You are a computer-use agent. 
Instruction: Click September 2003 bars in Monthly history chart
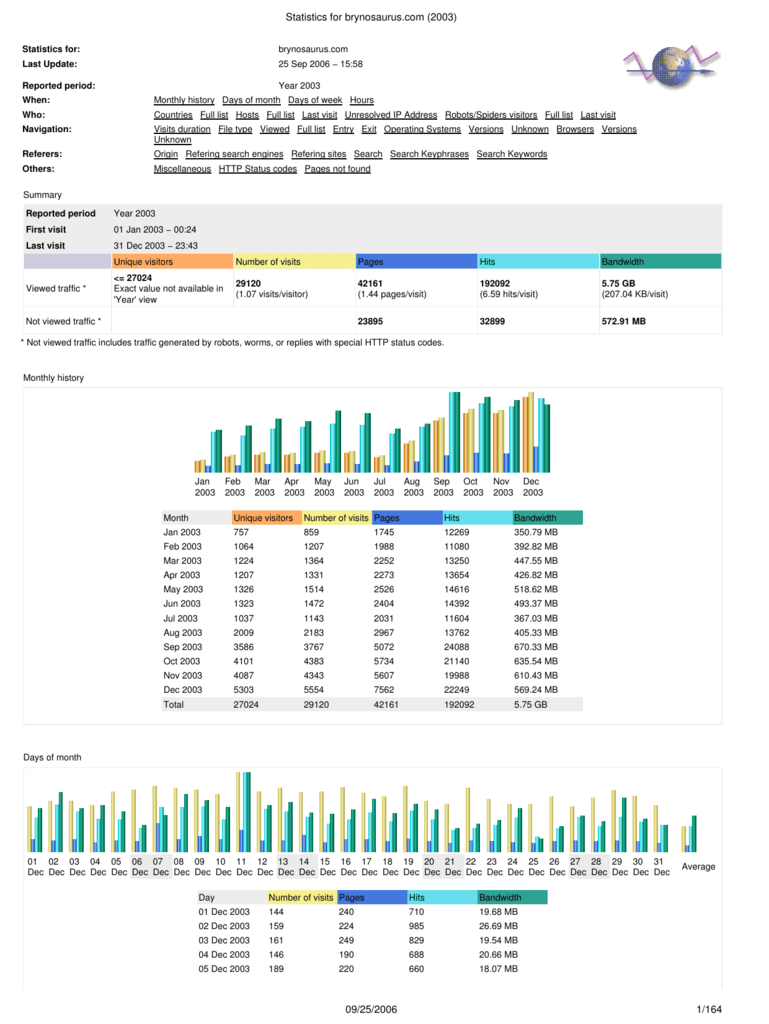447,432
